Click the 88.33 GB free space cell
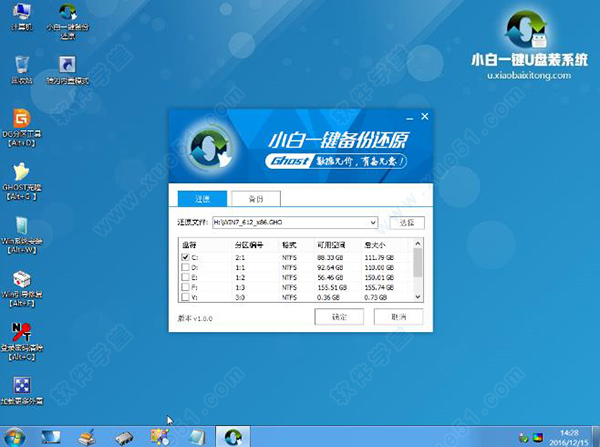Viewport: 600px width, 447px height. point(330,258)
